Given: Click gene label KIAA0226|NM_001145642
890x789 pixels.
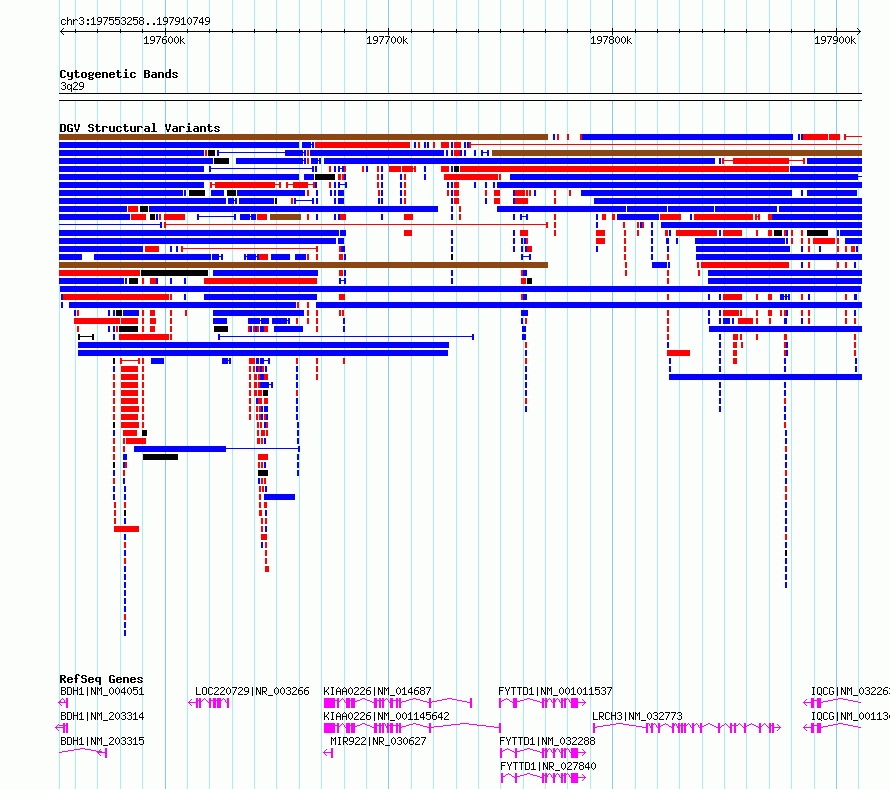Looking at the screenshot, I should coord(387,716).
